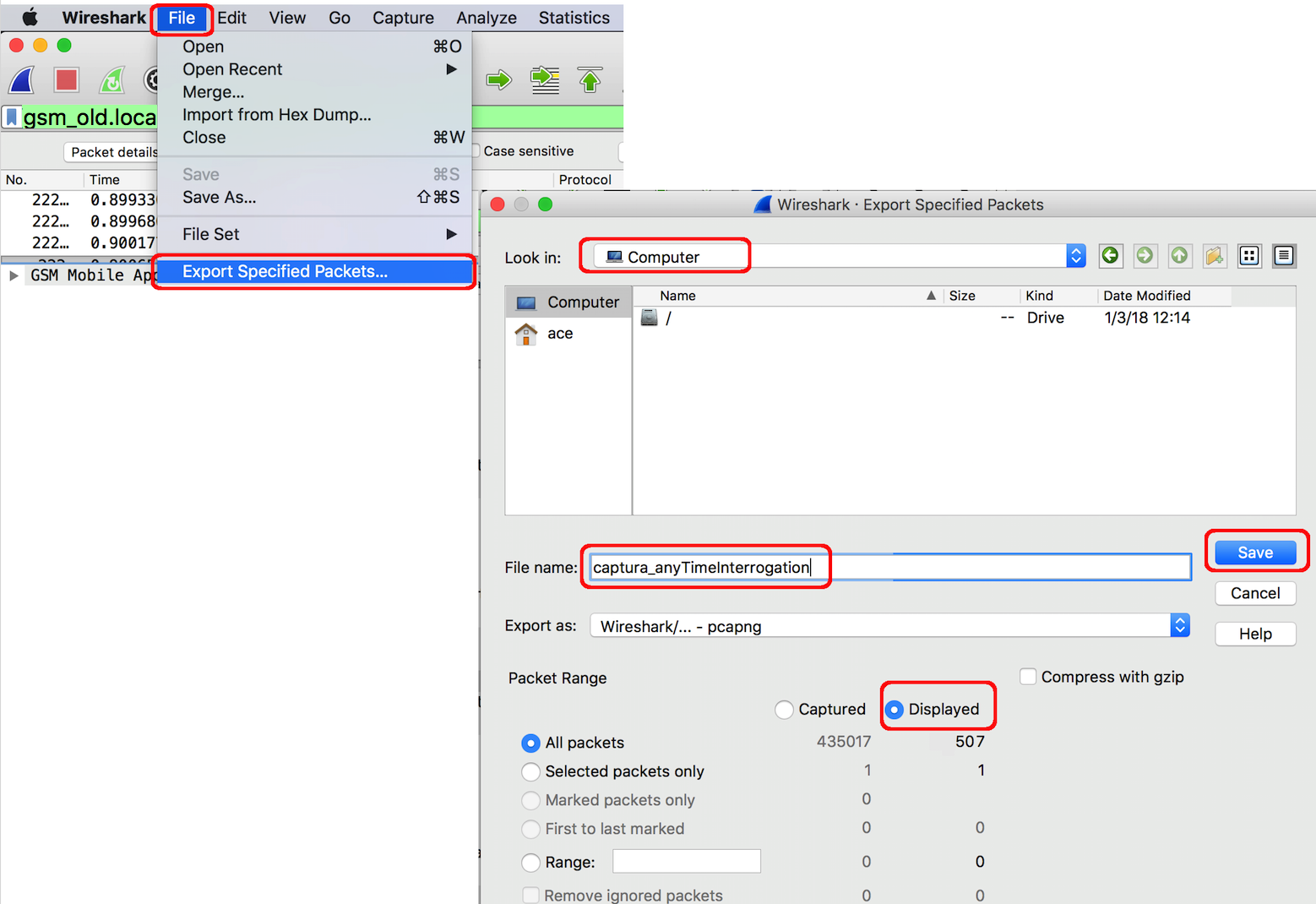This screenshot has width=1316, height=904.
Task: Click the home icon next to ace
Action: pos(526,334)
